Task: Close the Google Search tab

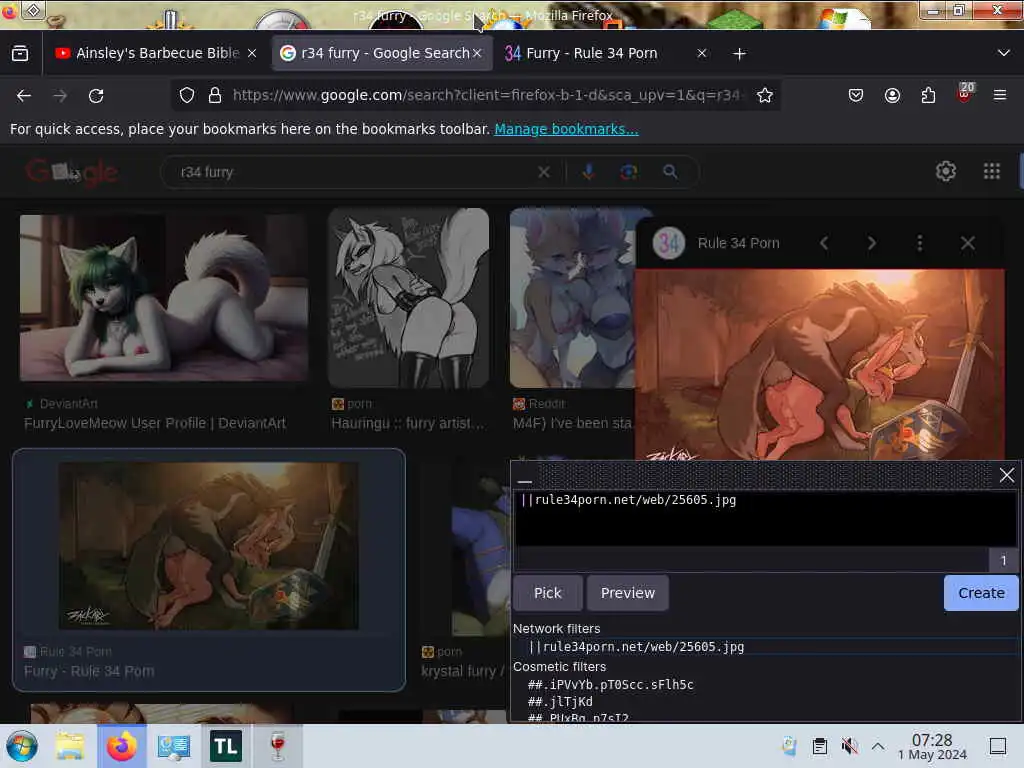Action: point(477,54)
